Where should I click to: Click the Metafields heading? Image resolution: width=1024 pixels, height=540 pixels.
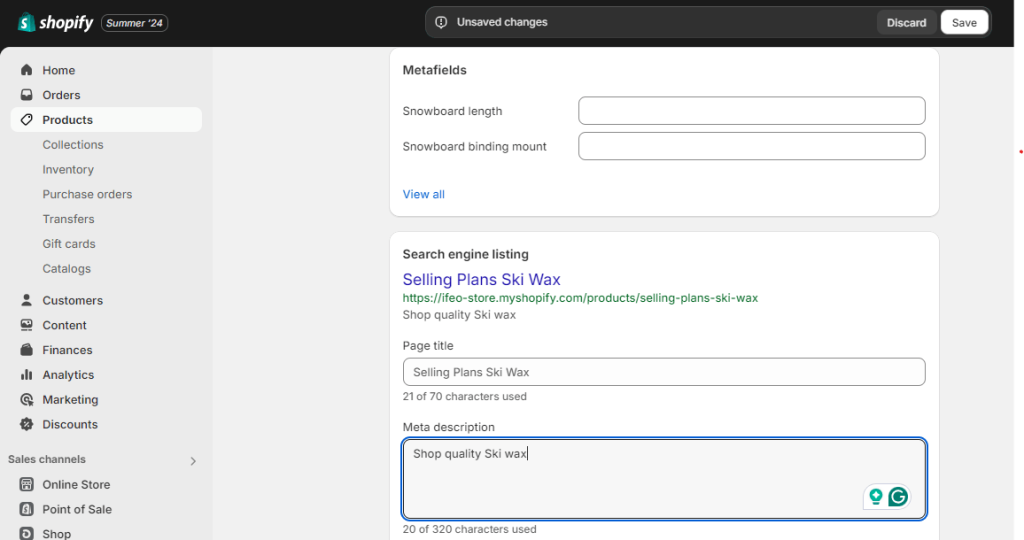(x=434, y=70)
